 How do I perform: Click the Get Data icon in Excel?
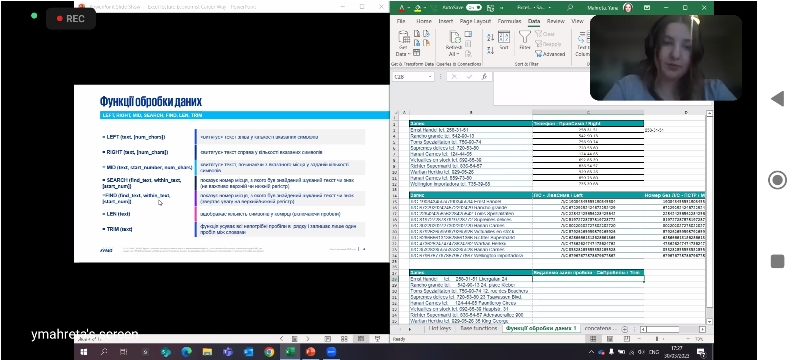click(403, 37)
